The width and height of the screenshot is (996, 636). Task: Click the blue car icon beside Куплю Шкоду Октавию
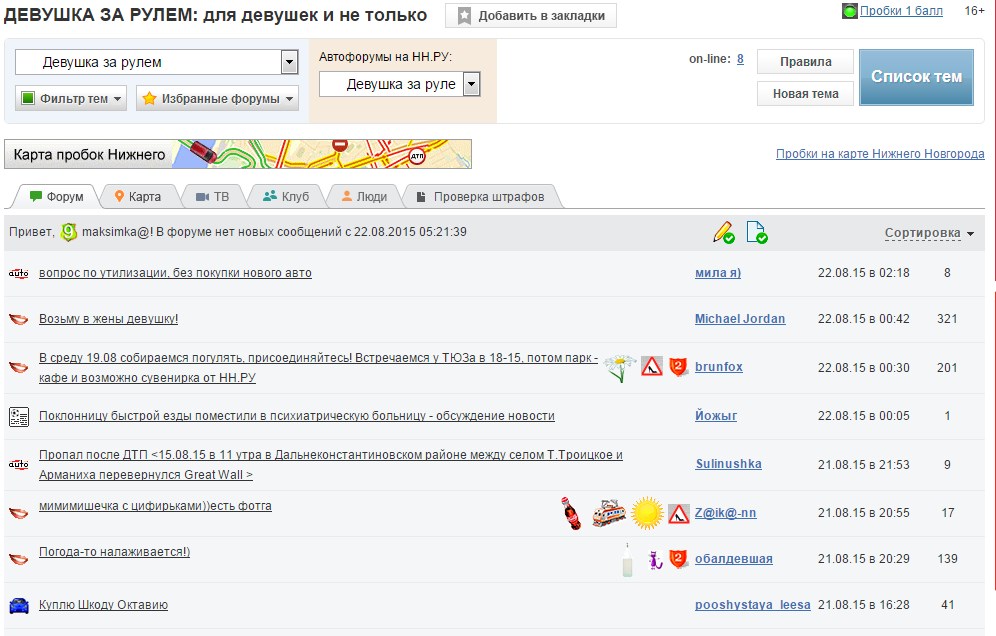pos(18,605)
